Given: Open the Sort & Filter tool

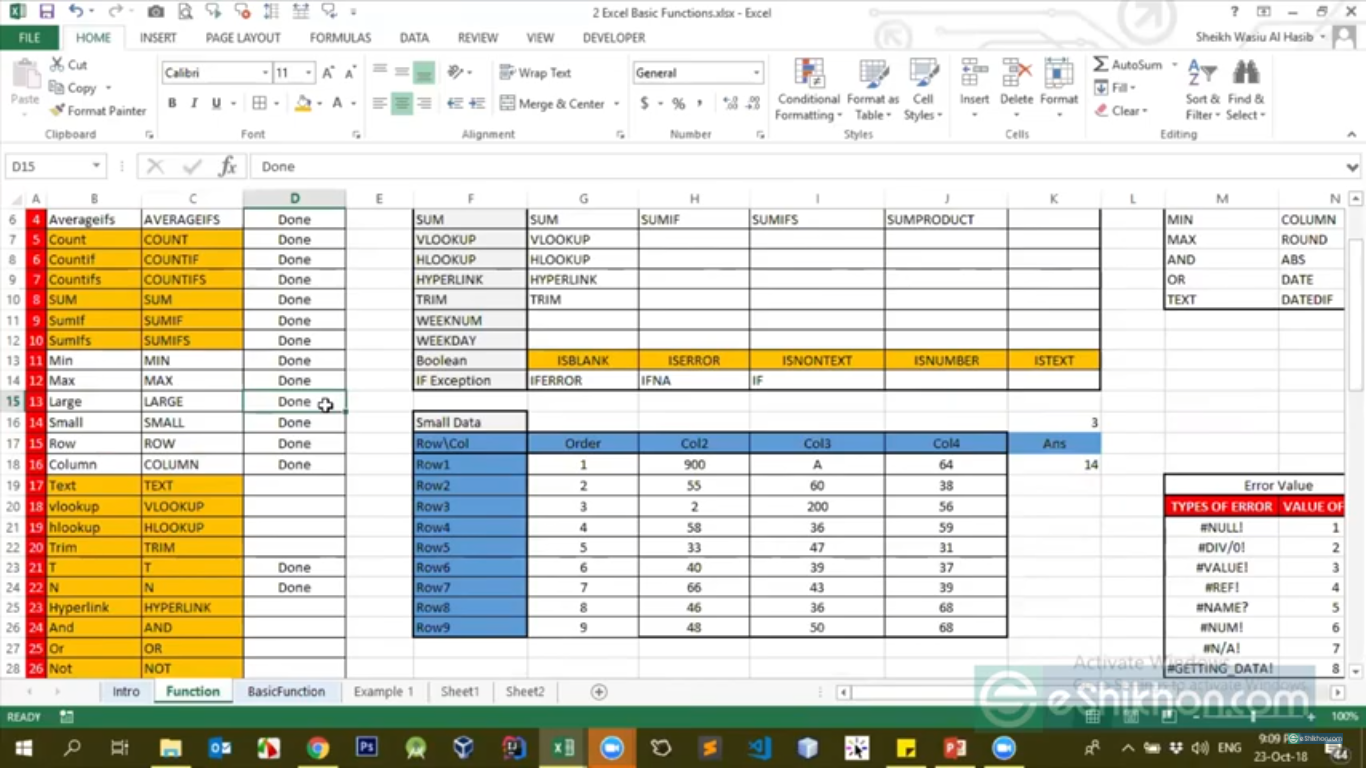Looking at the screenshot, I should (x=1201, y=90).
